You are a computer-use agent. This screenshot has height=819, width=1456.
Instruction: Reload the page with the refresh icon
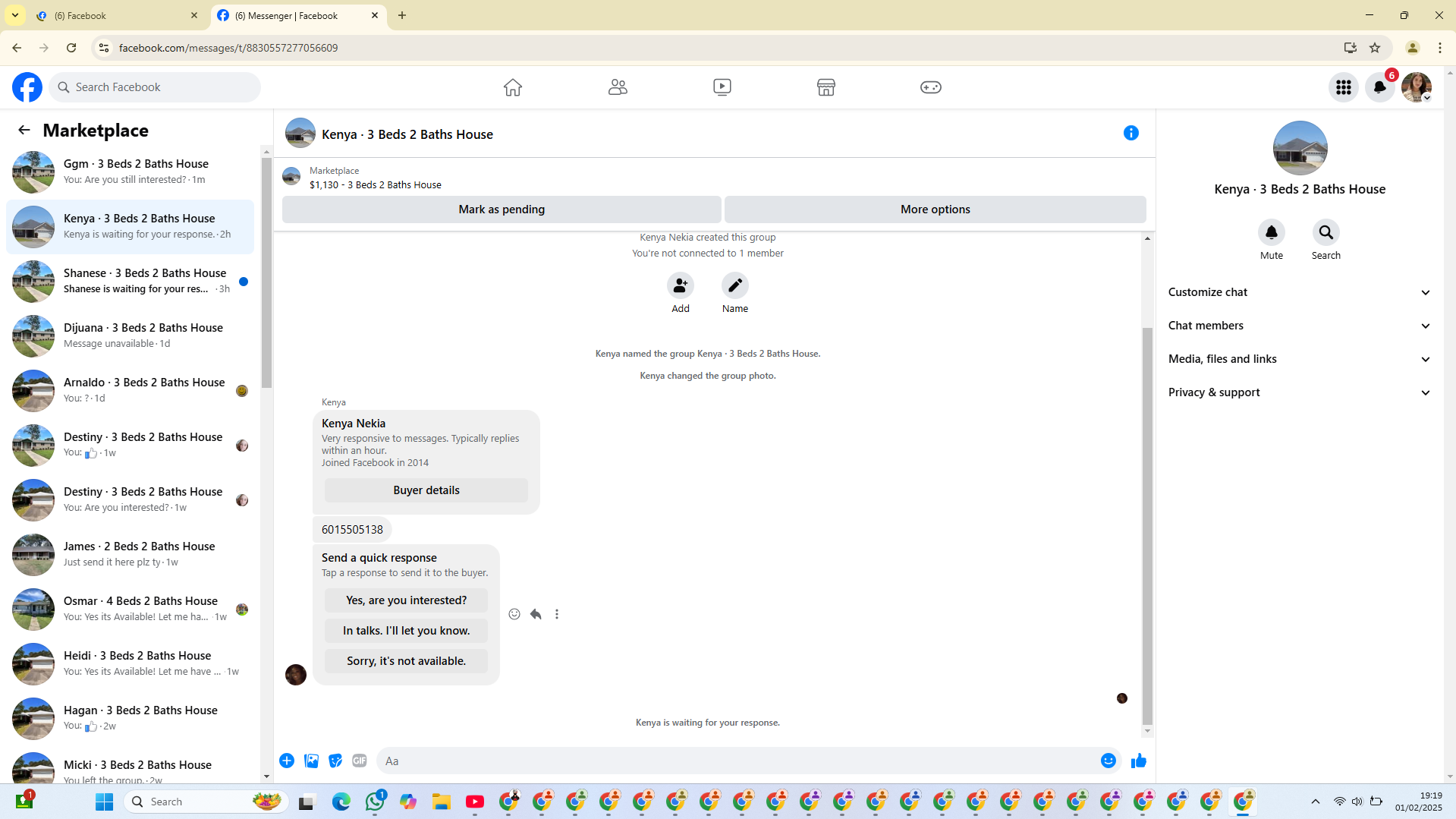(71, 48)
